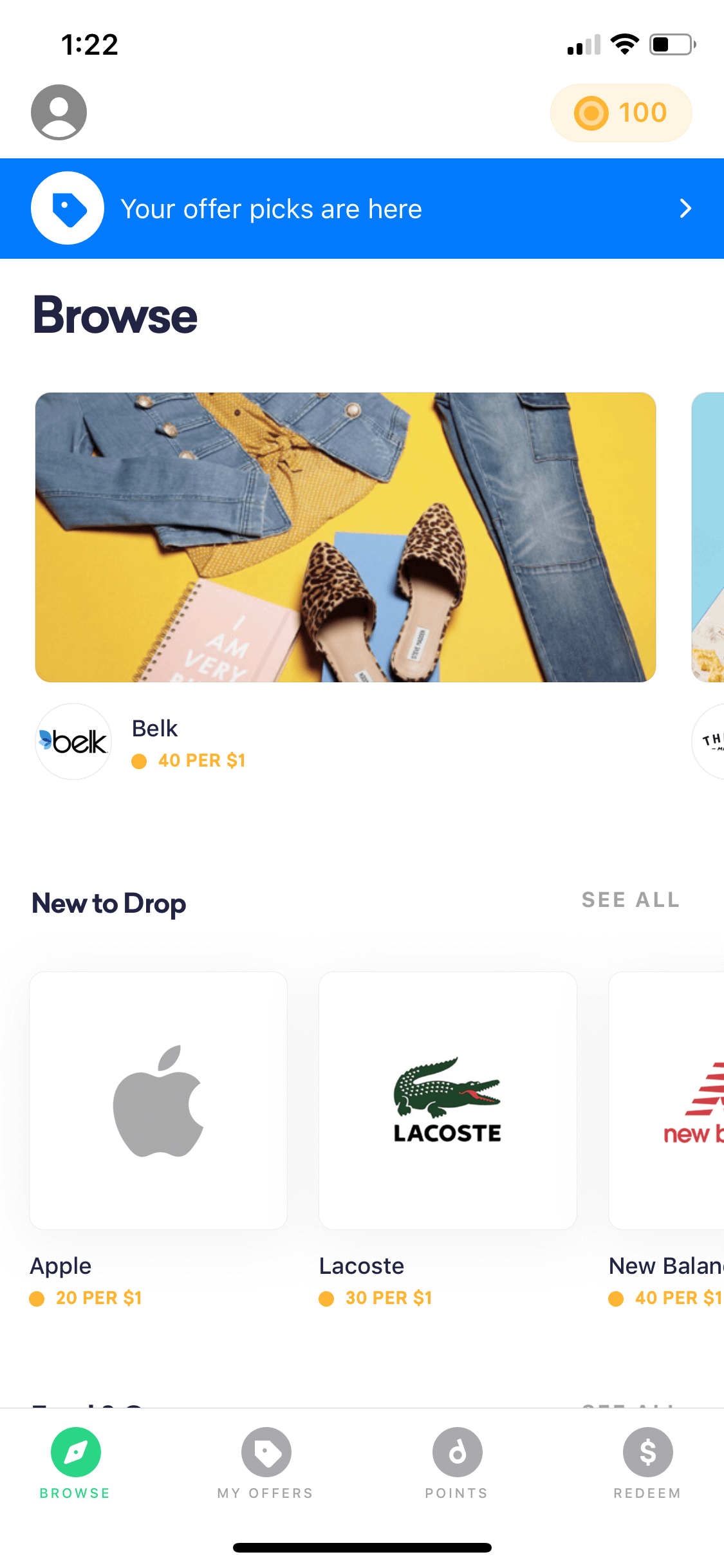724x1568 pixels.
Task: Tap the blue offer tag icon
Action: 68,208
